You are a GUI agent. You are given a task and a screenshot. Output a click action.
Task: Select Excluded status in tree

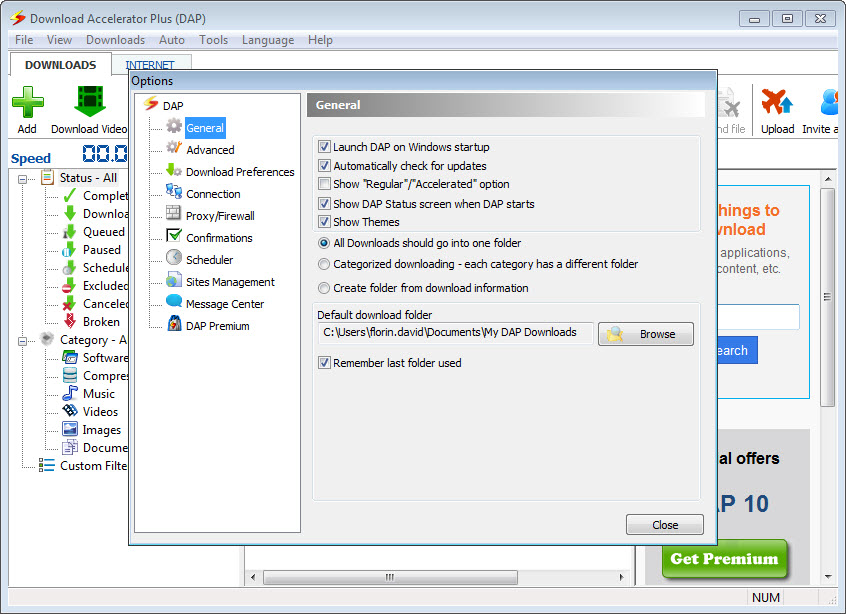pos(105,285)
